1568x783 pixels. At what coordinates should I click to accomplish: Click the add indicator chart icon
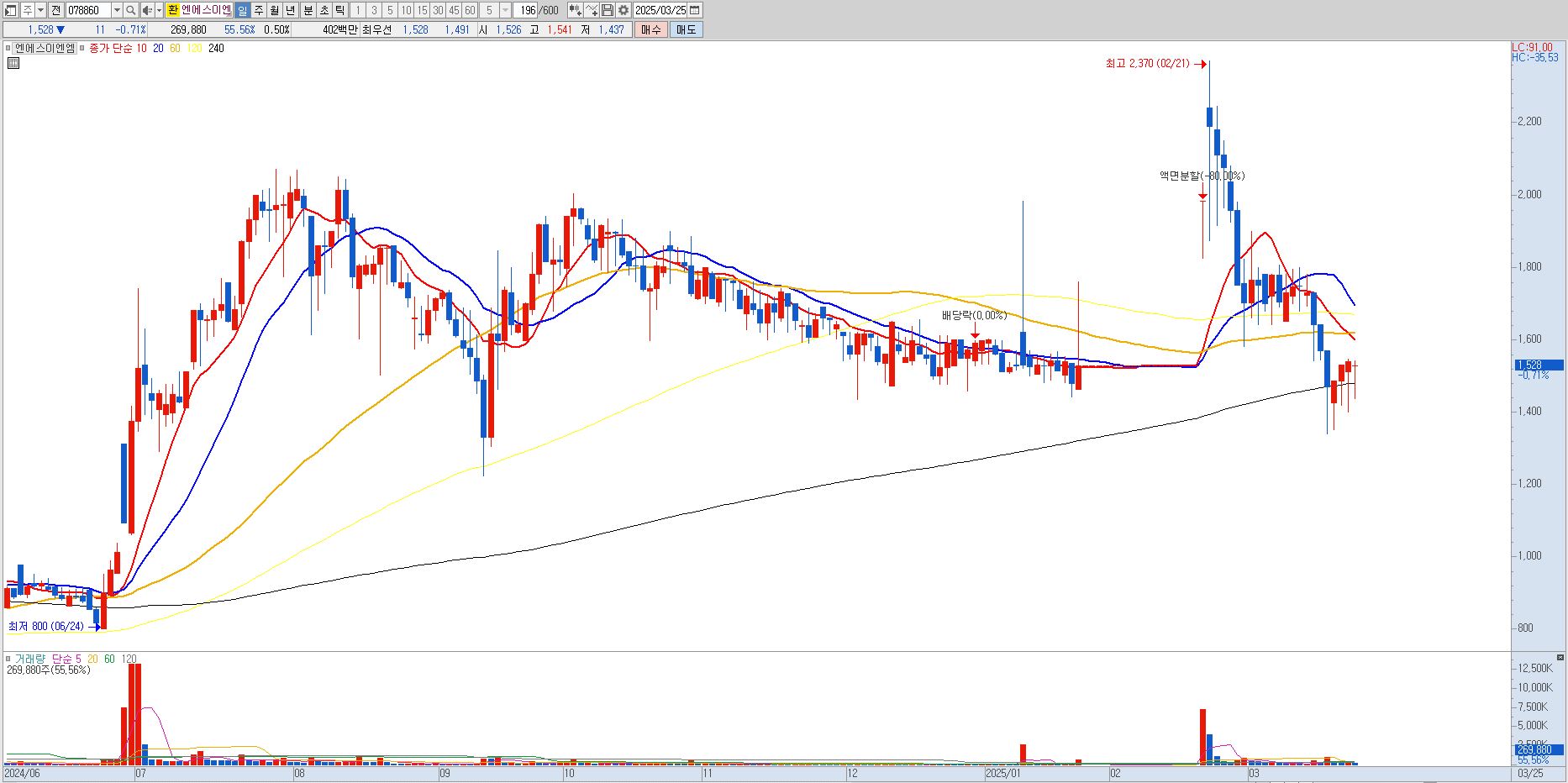click(575, 10)
